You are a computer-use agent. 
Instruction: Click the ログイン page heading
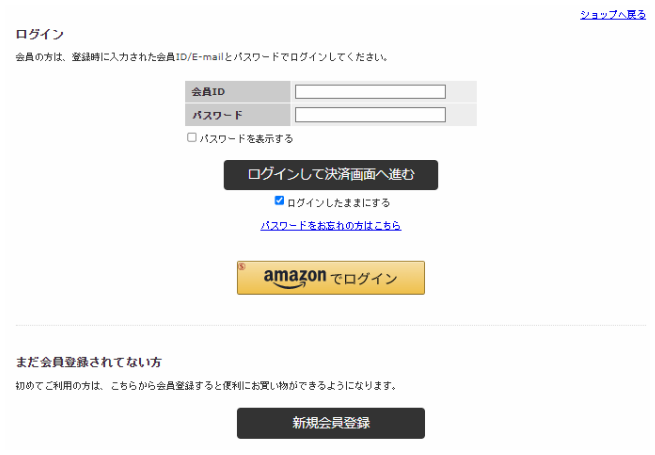(40, 35)
